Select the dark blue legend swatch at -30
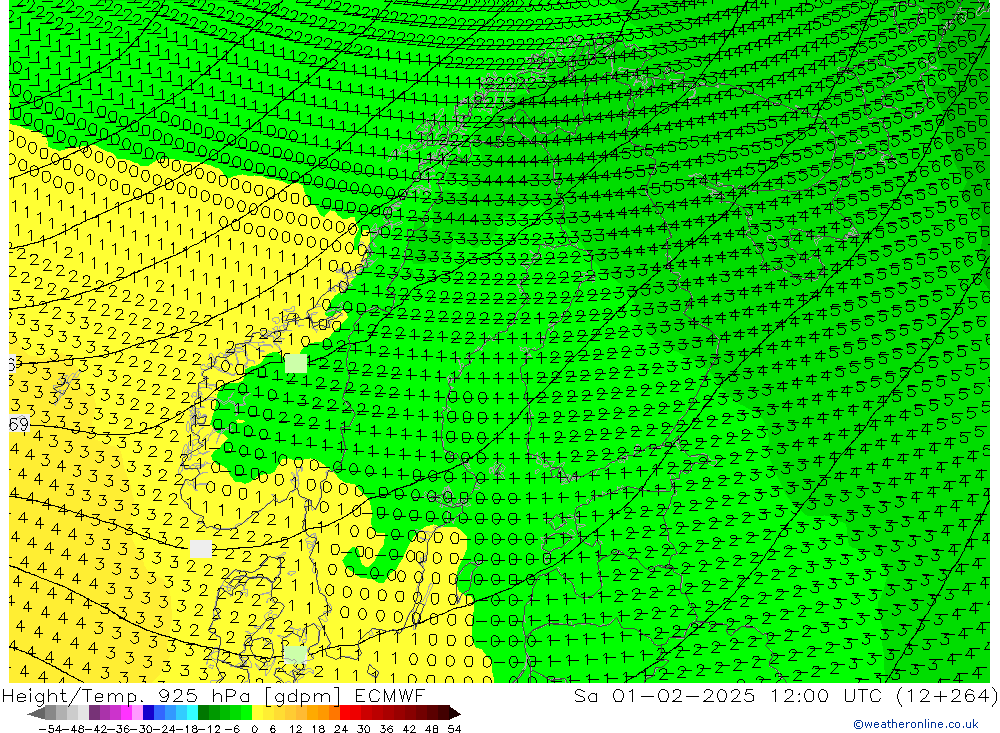The height and width of the screenshot is (733, 1000). tap(148, 713)
